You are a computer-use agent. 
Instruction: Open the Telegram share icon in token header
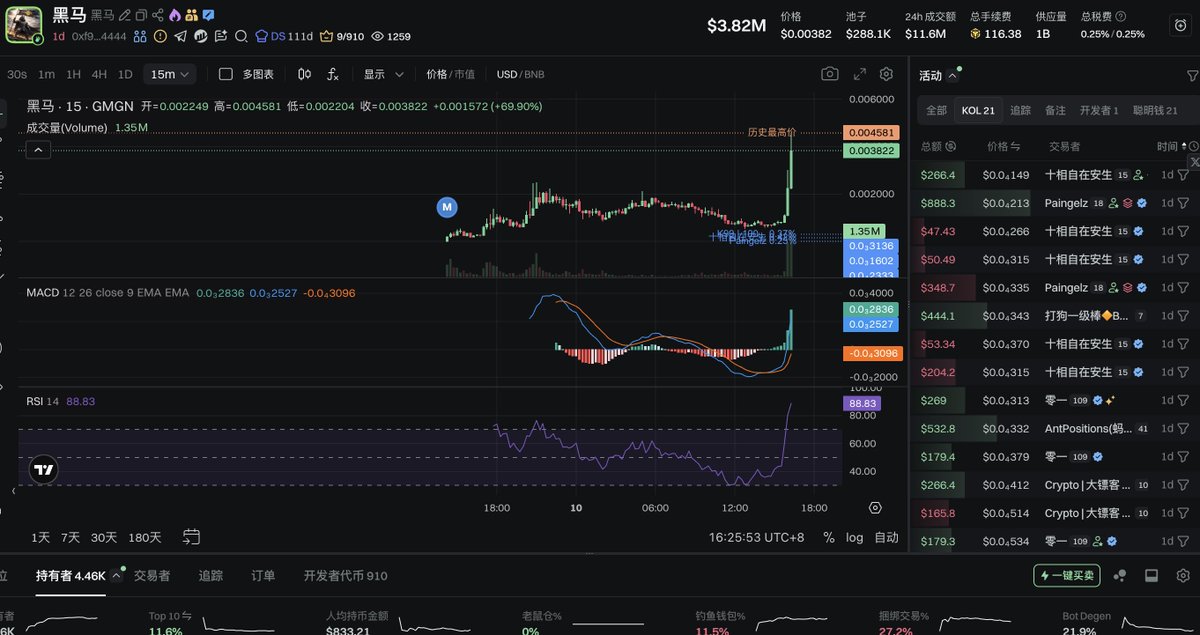[180, 36]
